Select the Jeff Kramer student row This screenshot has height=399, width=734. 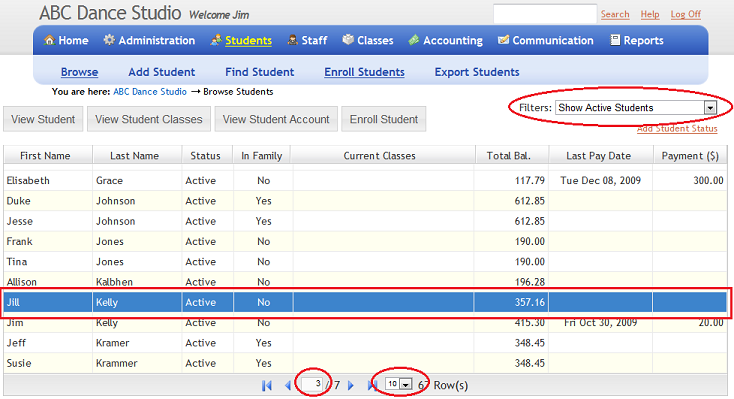pyautogui.click(x=365, y=343)
